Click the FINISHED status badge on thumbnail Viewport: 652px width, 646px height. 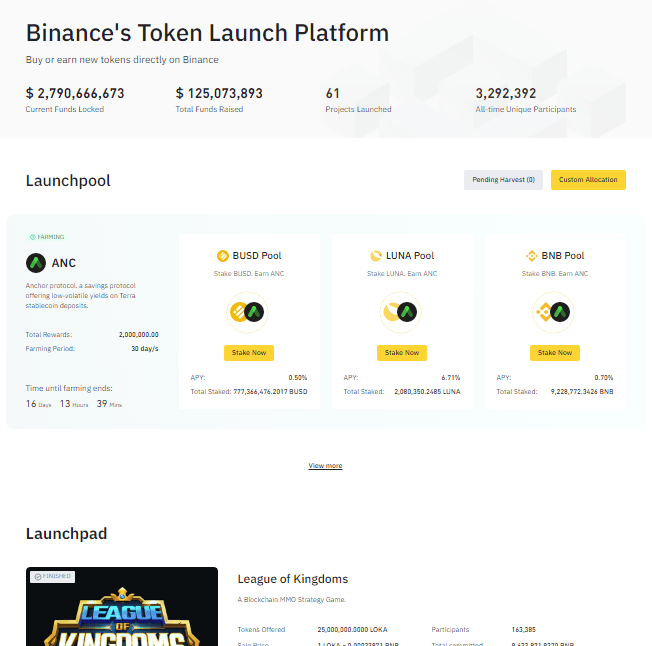[x=53, y=577]
